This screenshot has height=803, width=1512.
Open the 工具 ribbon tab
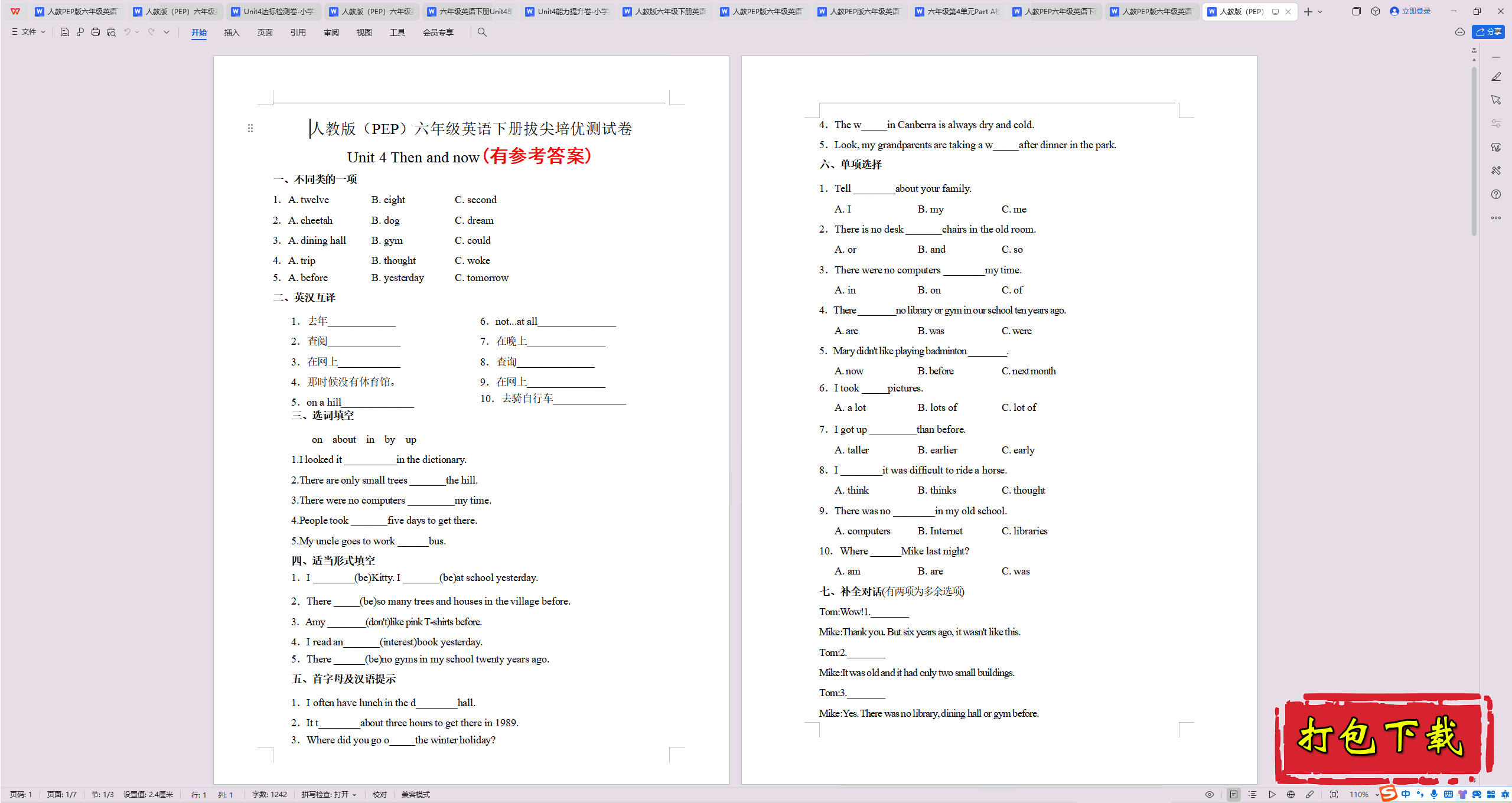pyautogui.click(x=397, y=32)
